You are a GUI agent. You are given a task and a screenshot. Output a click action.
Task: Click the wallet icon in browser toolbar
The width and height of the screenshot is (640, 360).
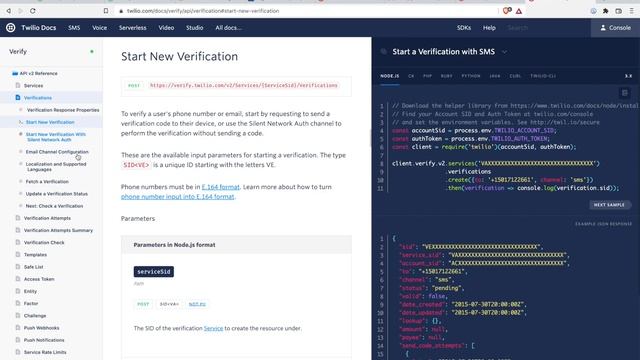coord(619,11)
